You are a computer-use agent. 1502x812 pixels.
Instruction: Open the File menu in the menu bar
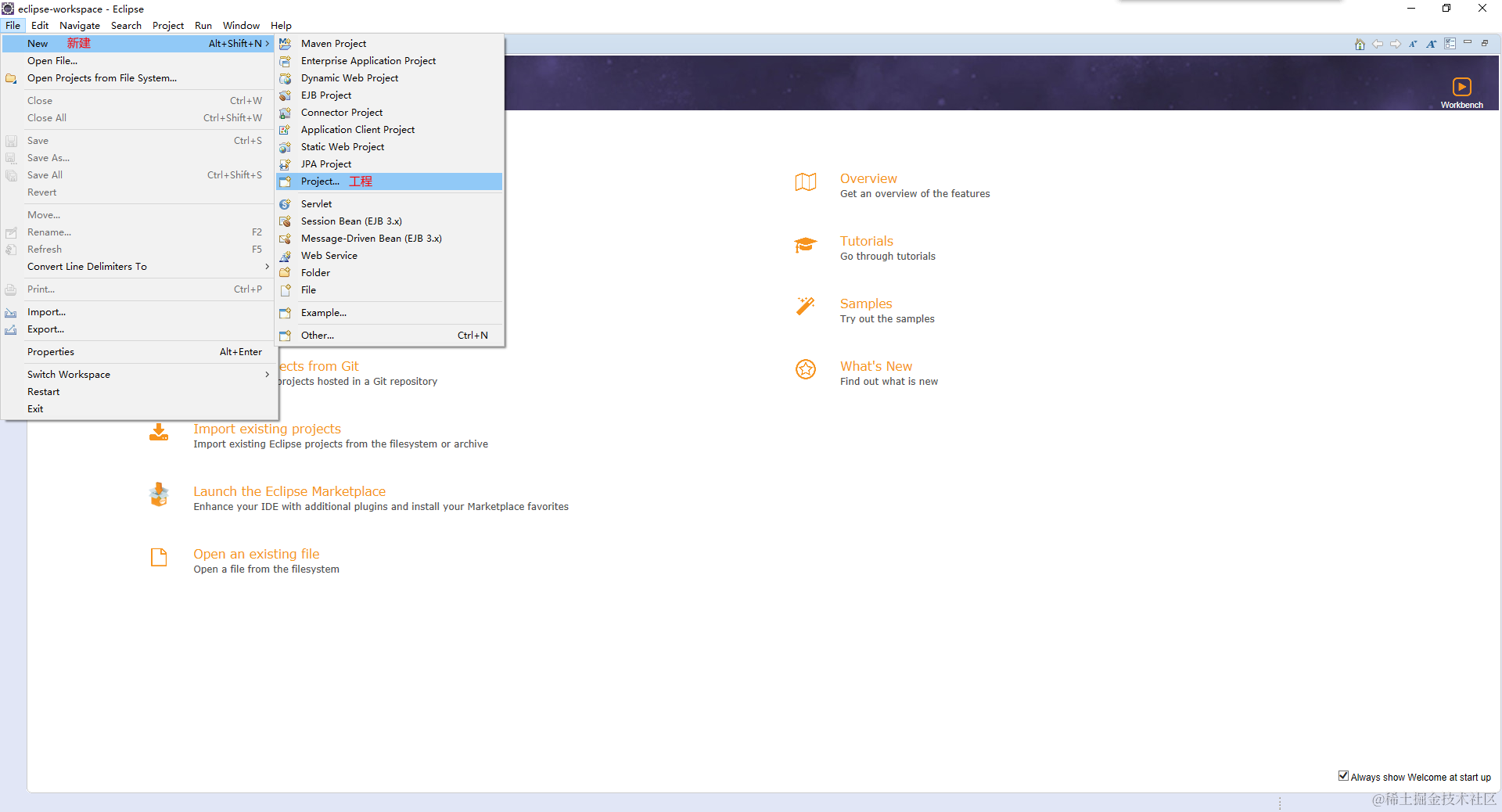pyautogui.click(x=13, y=26)
